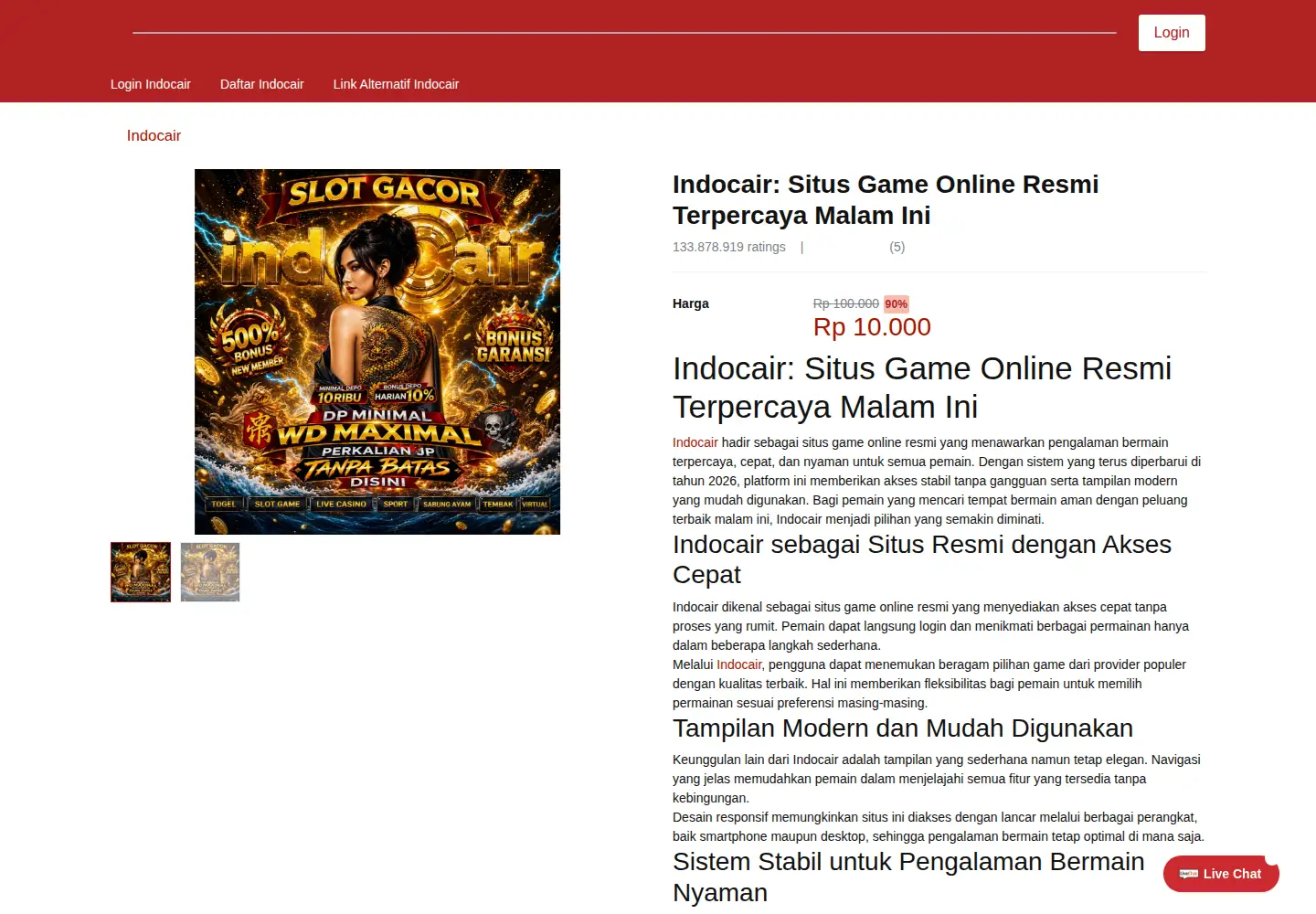The width and height of the screenshot is (1316, 914).
Task: Click the struck-through Rp 100.000 price
Action: tap(846, 303)
